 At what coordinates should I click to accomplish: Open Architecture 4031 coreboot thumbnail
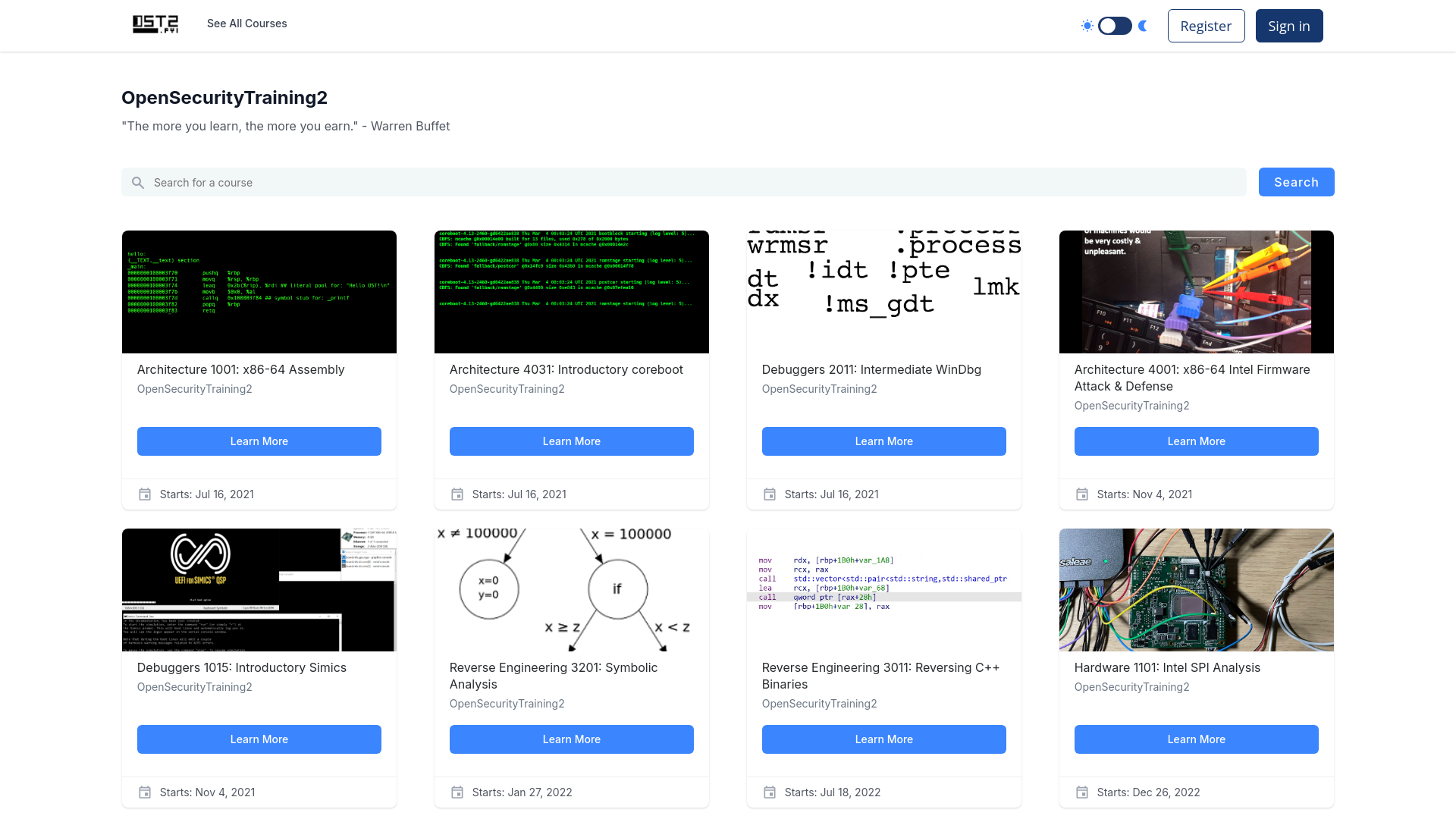tap(572, 292)
